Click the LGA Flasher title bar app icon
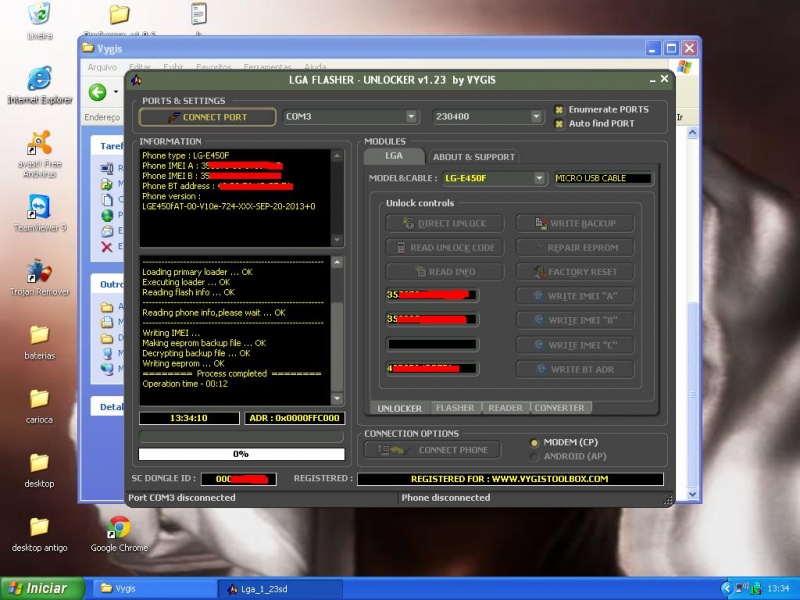This screenshot has width=800, height=600. 136,80
